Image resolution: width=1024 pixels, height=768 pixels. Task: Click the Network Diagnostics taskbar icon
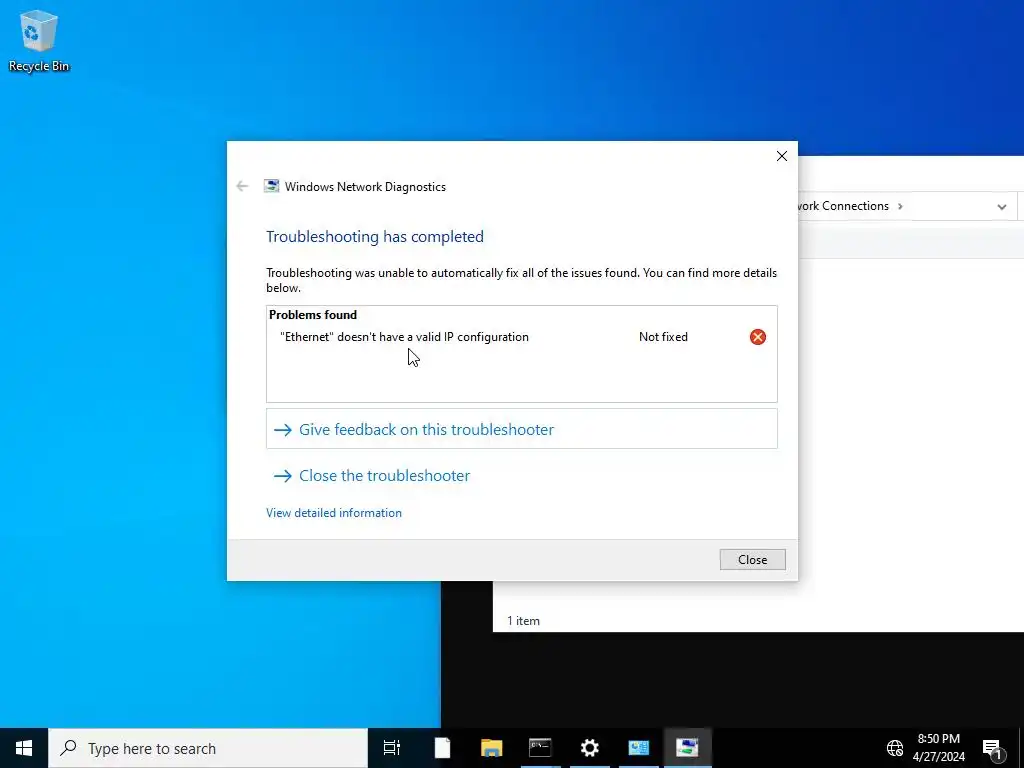click(x=687, y=748)
